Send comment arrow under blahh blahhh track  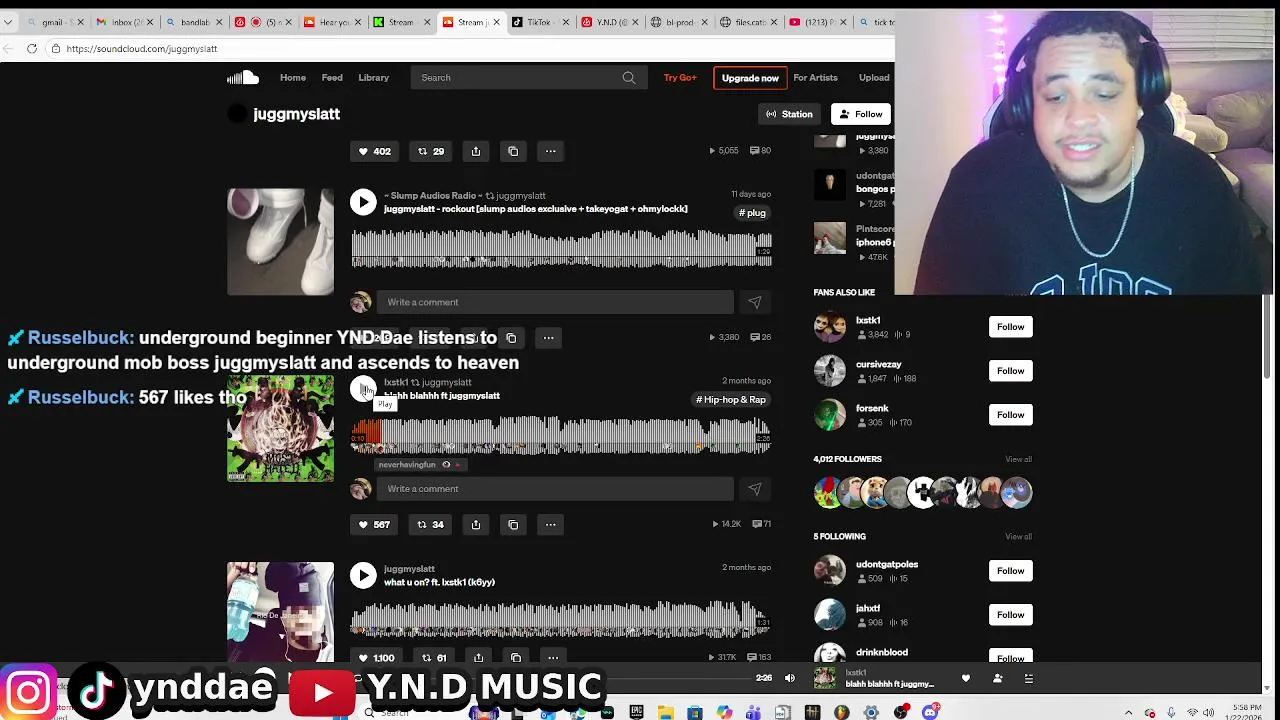(754, 489)
